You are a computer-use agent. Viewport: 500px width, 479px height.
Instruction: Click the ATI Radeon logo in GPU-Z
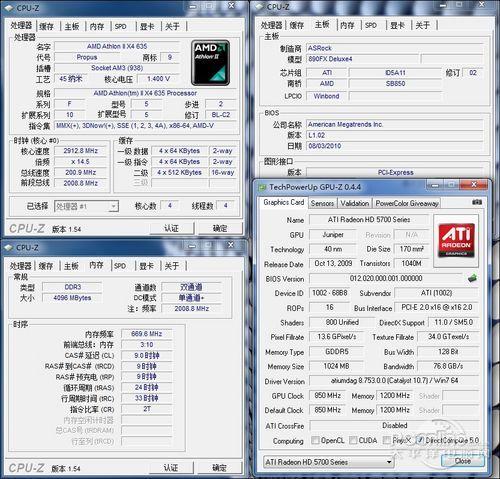click(x=456, y=240)
